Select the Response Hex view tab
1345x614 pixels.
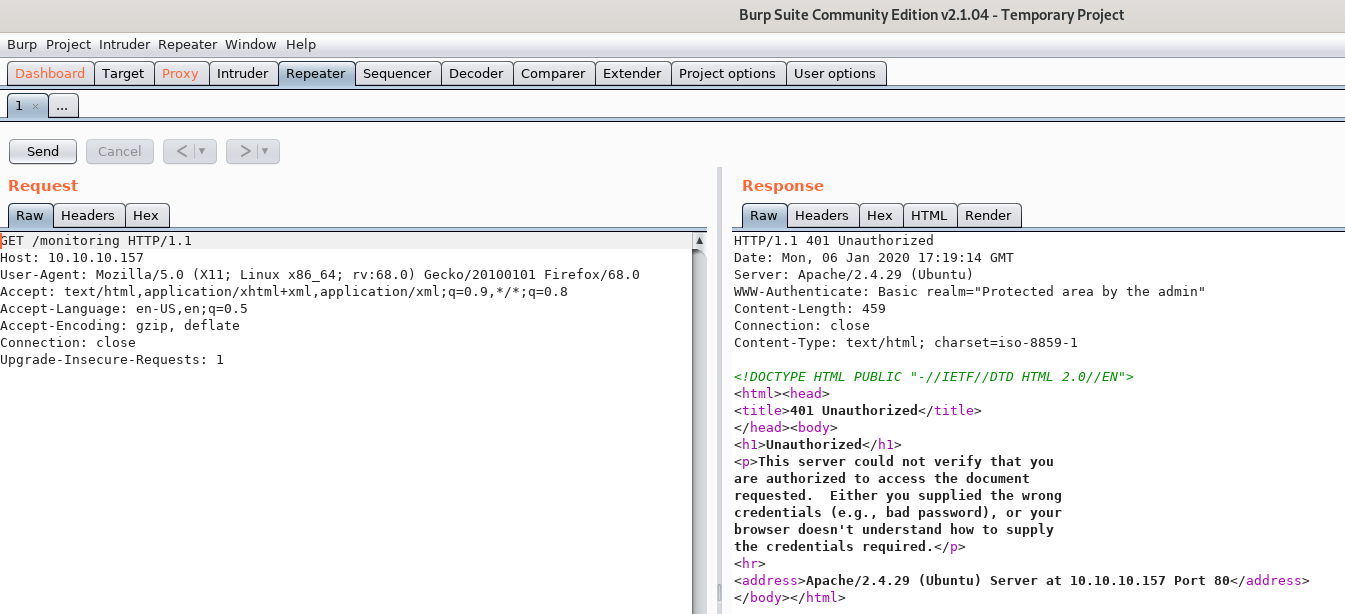880,215
